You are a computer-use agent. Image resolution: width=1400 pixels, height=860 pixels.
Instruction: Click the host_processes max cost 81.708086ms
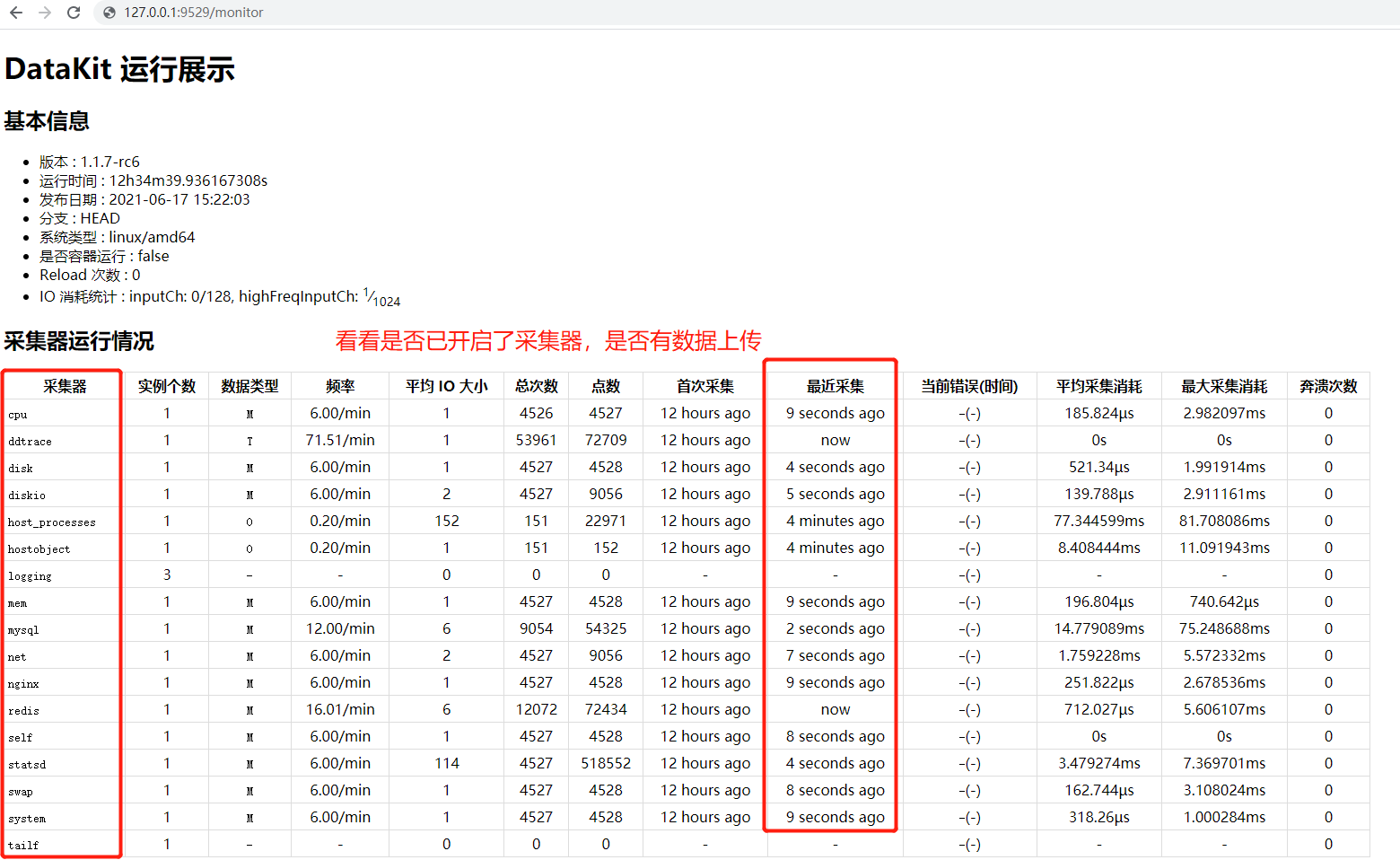pyautogui.click(x=1224, y=521)
